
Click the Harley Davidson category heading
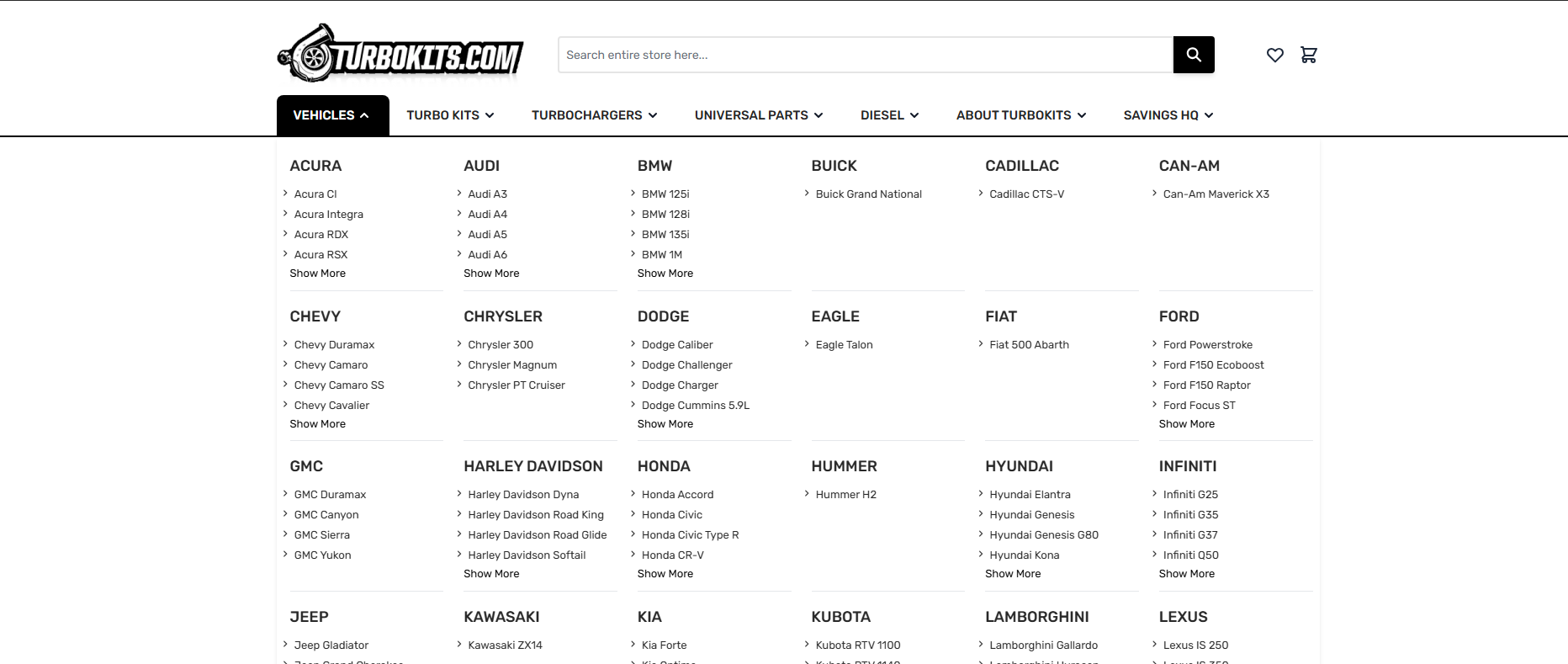click(532, 466)
